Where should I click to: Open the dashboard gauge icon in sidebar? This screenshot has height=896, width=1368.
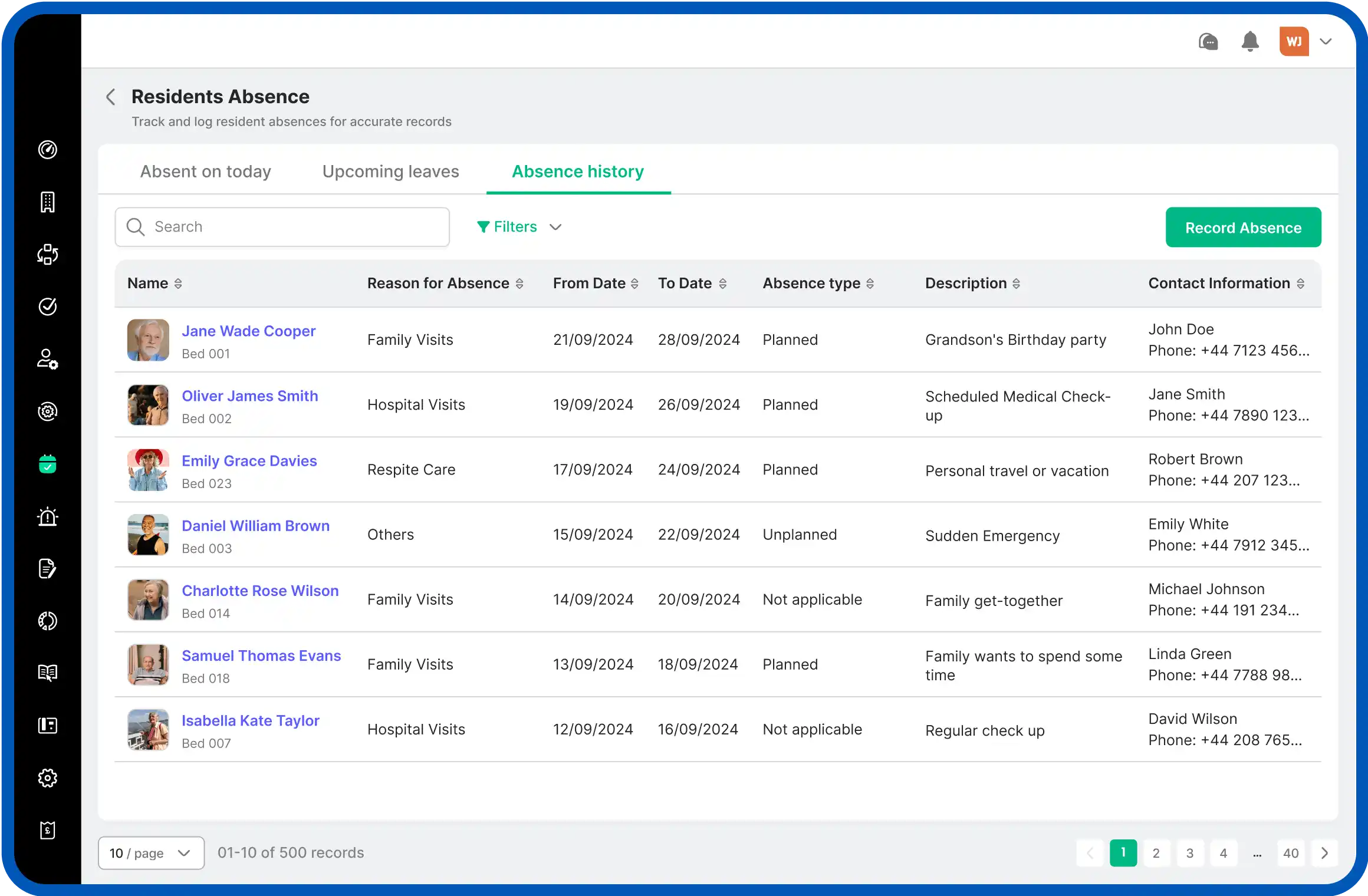(x=48, y=150)
